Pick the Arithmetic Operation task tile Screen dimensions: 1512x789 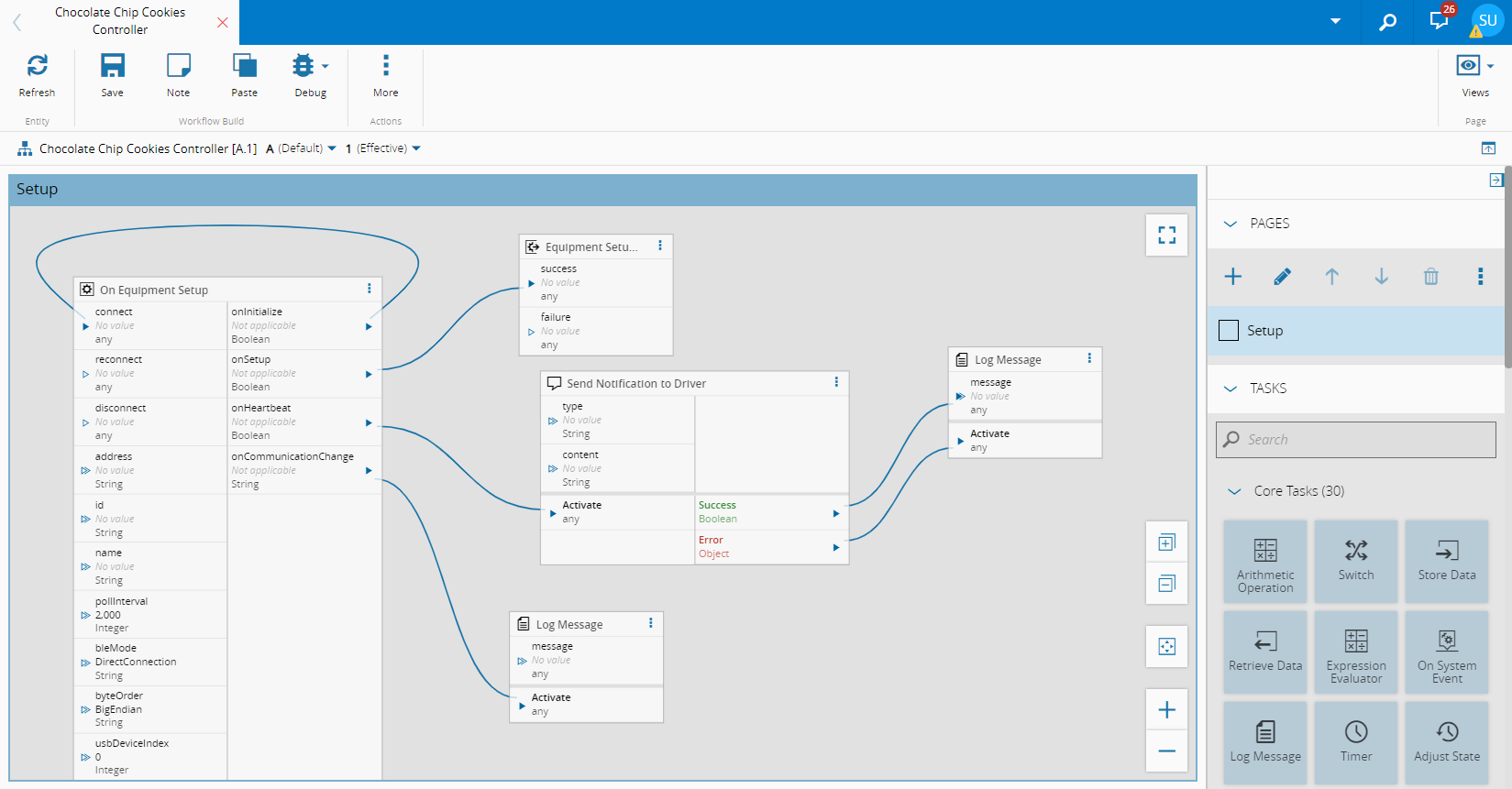coord(1265,562)
